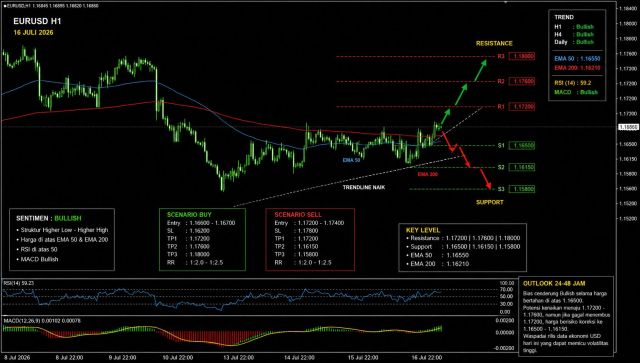Viewport: 640px width, 363px height.
Task: Click the red EMA 200 label on chart
Action: tap(427, 174)
